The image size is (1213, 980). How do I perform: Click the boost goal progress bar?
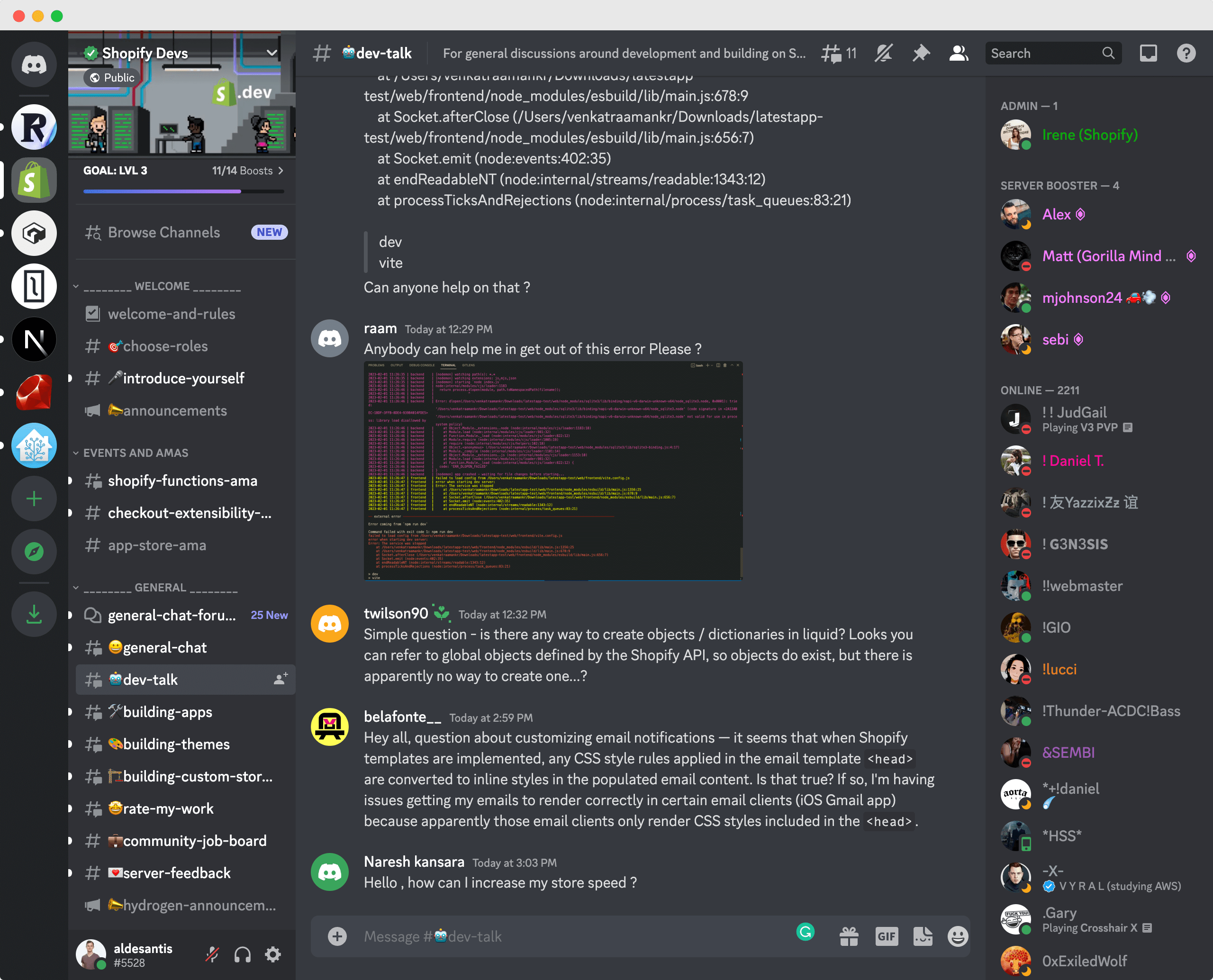(183, 191)
